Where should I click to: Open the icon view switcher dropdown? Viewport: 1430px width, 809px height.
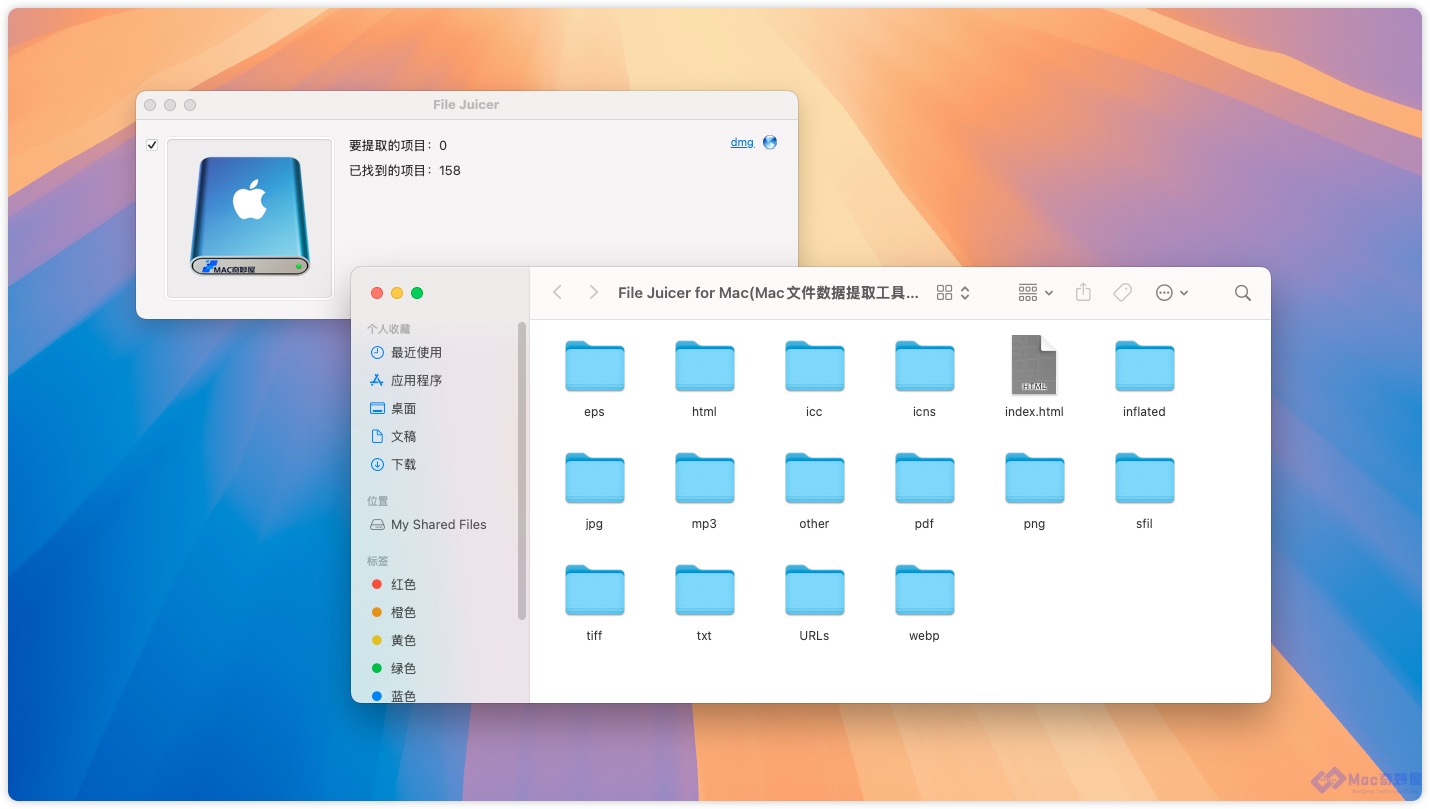pos(953,293)
